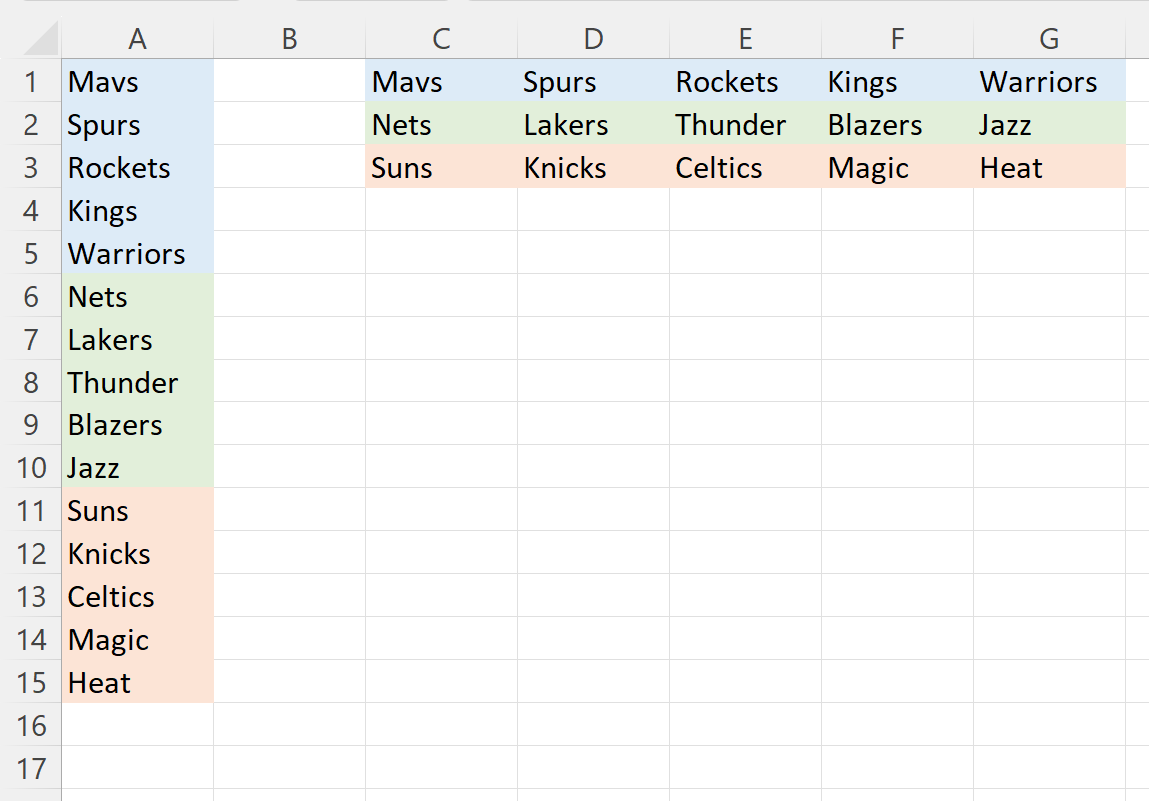Select the Jazz cell in column A
1149x801 pixels.
[138, 467]
